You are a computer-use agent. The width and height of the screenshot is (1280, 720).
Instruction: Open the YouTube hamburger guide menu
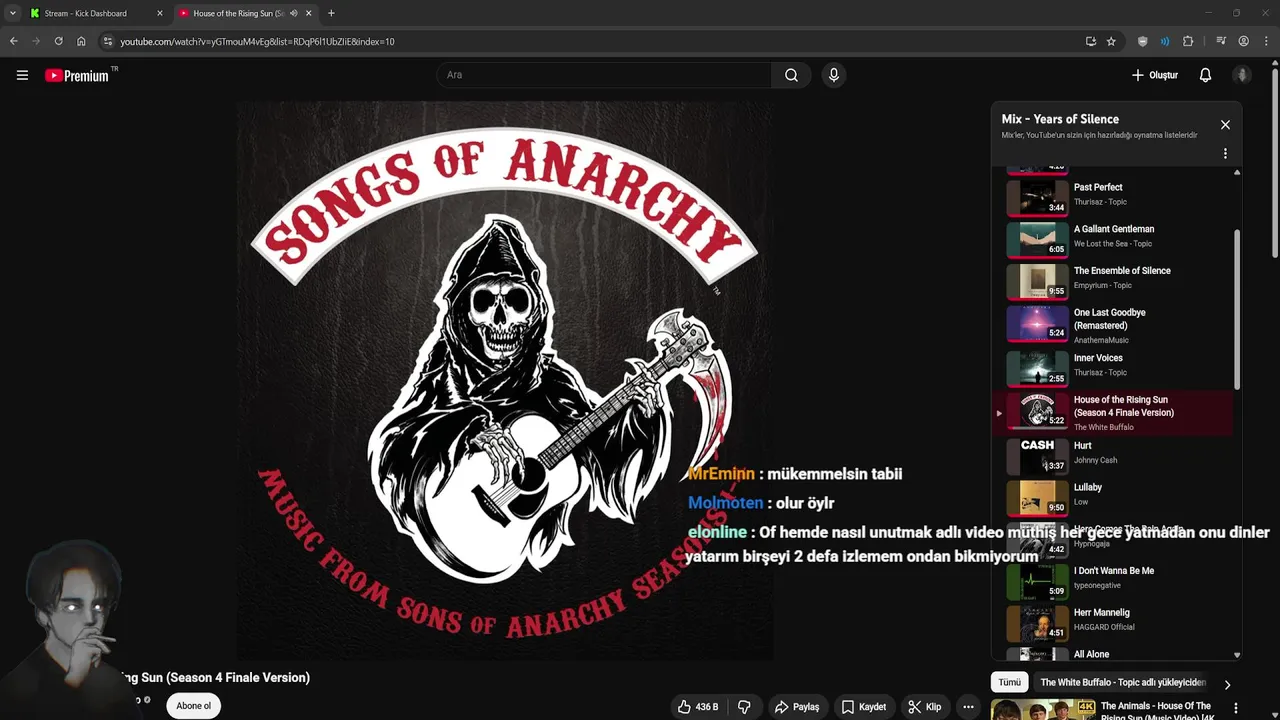click(22, 75)
